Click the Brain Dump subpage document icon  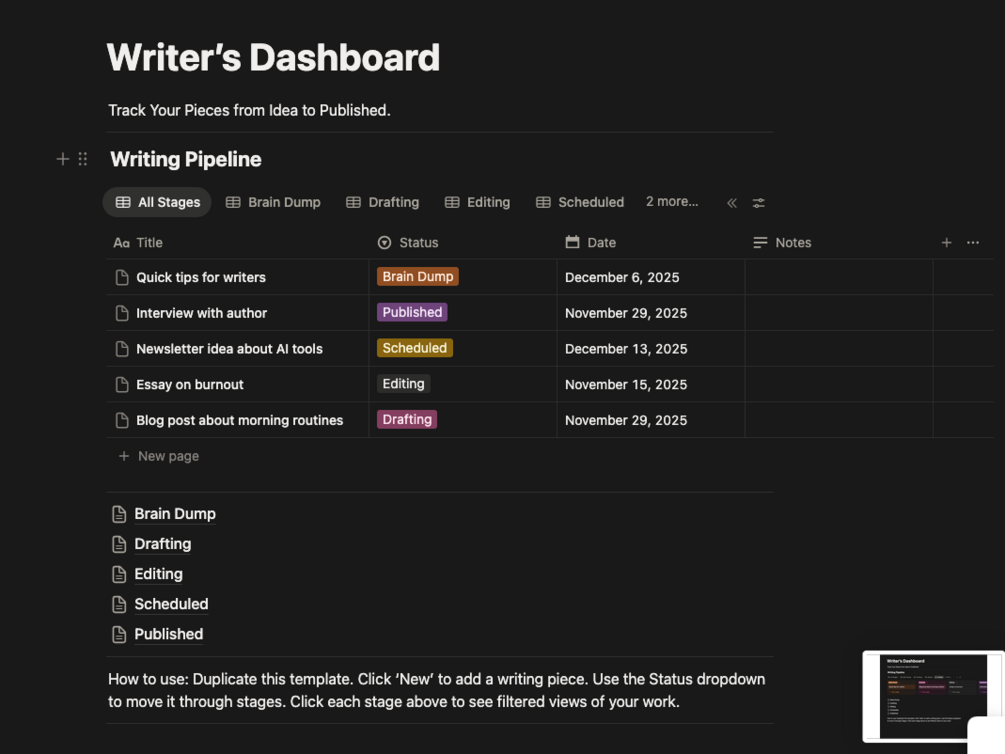click(x=119, y=514)
